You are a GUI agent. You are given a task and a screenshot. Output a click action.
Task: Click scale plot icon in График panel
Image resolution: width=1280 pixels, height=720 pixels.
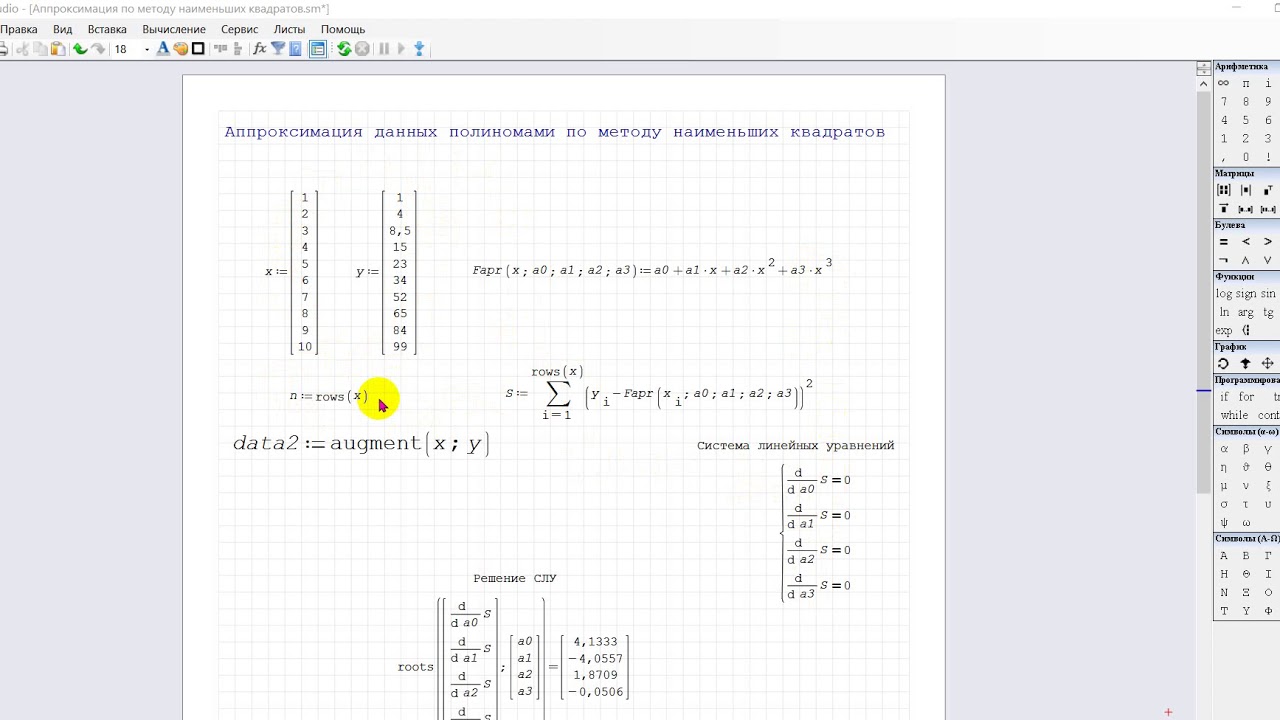(x=1246, y=364)
